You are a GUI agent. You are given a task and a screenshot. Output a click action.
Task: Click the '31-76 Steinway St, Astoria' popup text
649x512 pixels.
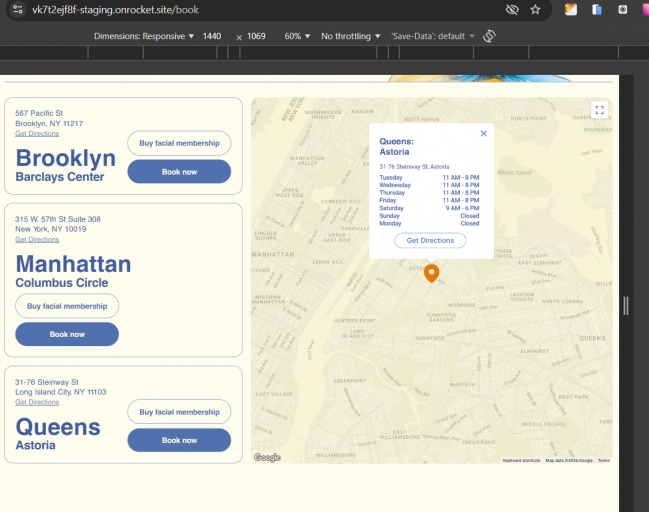coord(414,167)
